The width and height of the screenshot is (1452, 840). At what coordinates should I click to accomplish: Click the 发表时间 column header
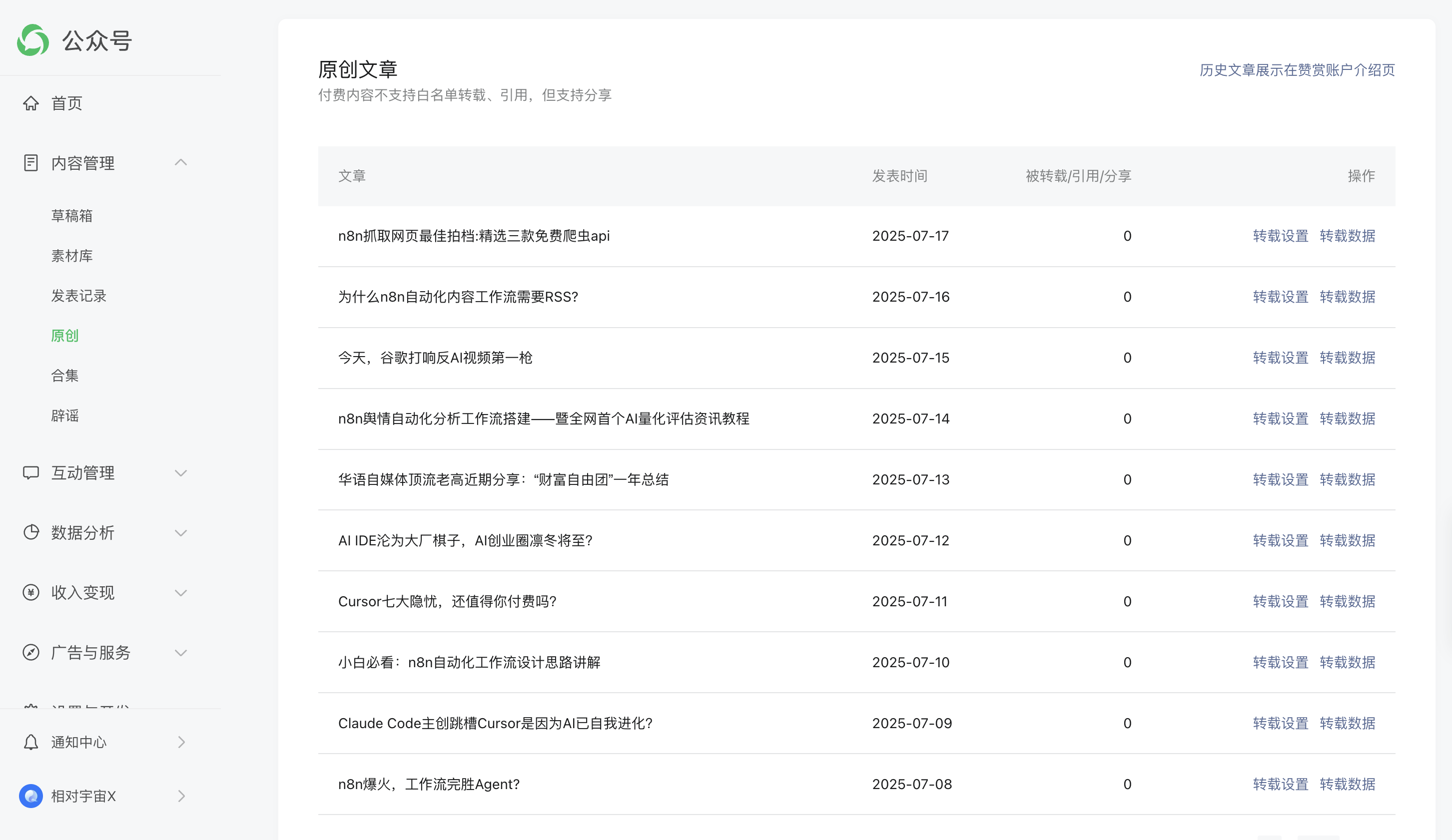tap(899, 176)
